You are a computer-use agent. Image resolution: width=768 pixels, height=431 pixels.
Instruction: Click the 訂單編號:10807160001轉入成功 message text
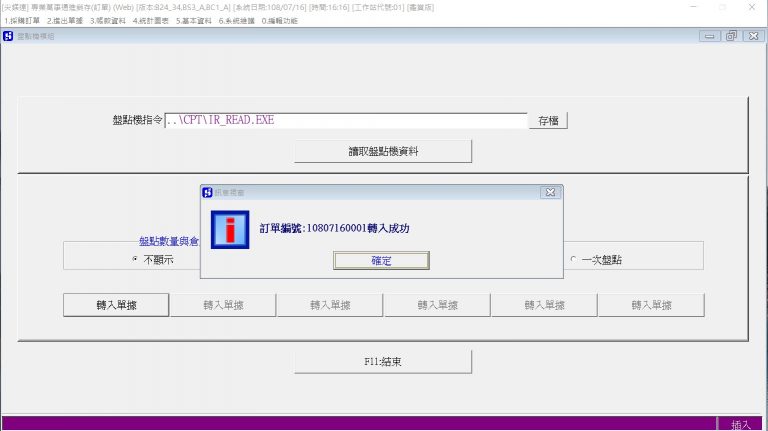tap(335, 228)
